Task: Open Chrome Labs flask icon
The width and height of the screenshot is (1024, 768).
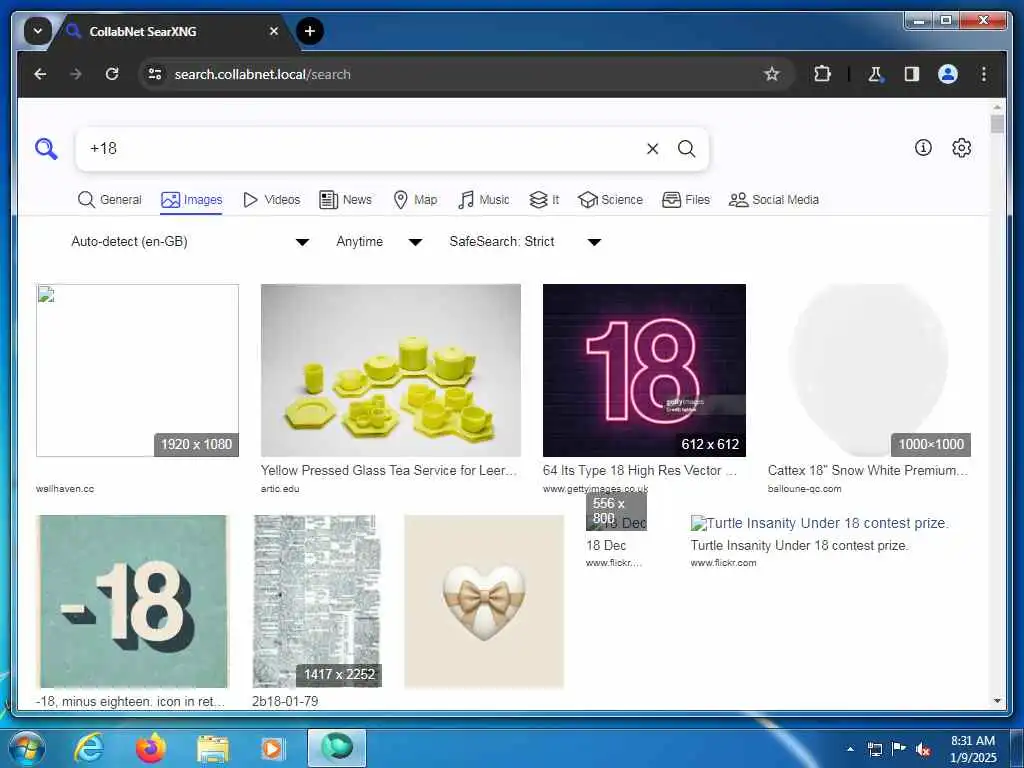Action: [x=875, y=74]
